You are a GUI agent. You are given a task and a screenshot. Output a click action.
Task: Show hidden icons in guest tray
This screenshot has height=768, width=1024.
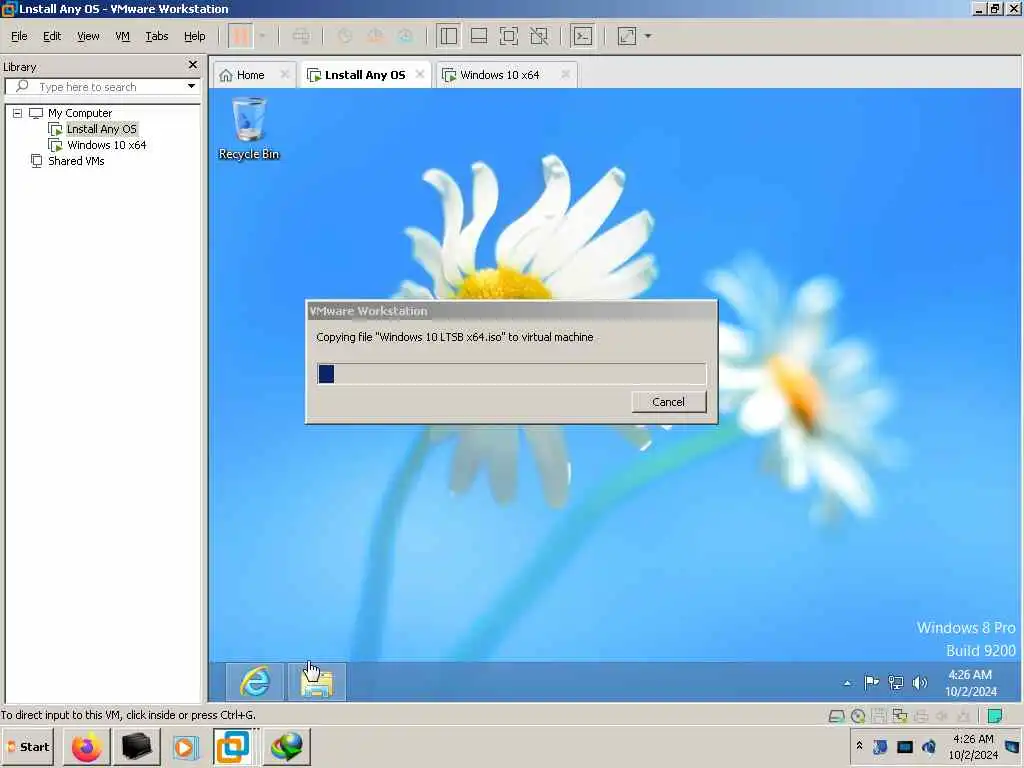tap(847, 683)
